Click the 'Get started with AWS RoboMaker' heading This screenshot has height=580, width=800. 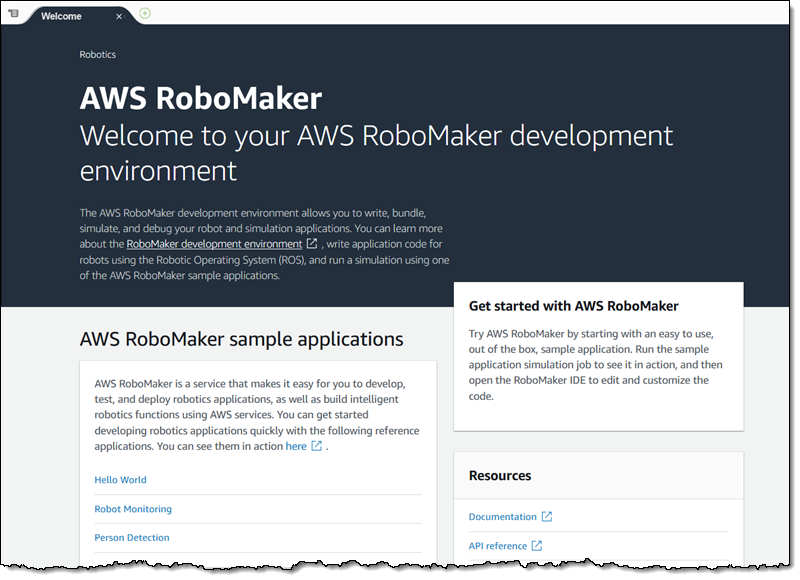[x=573, y=306]
